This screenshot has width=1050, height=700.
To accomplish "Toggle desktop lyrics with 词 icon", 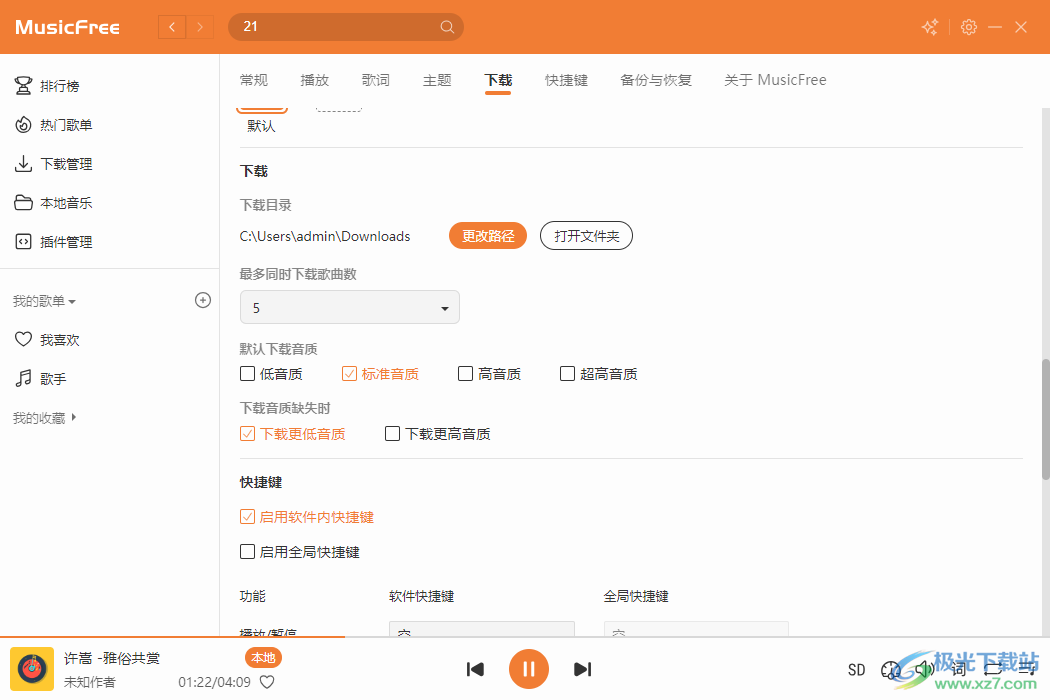I will coord(959,669).
